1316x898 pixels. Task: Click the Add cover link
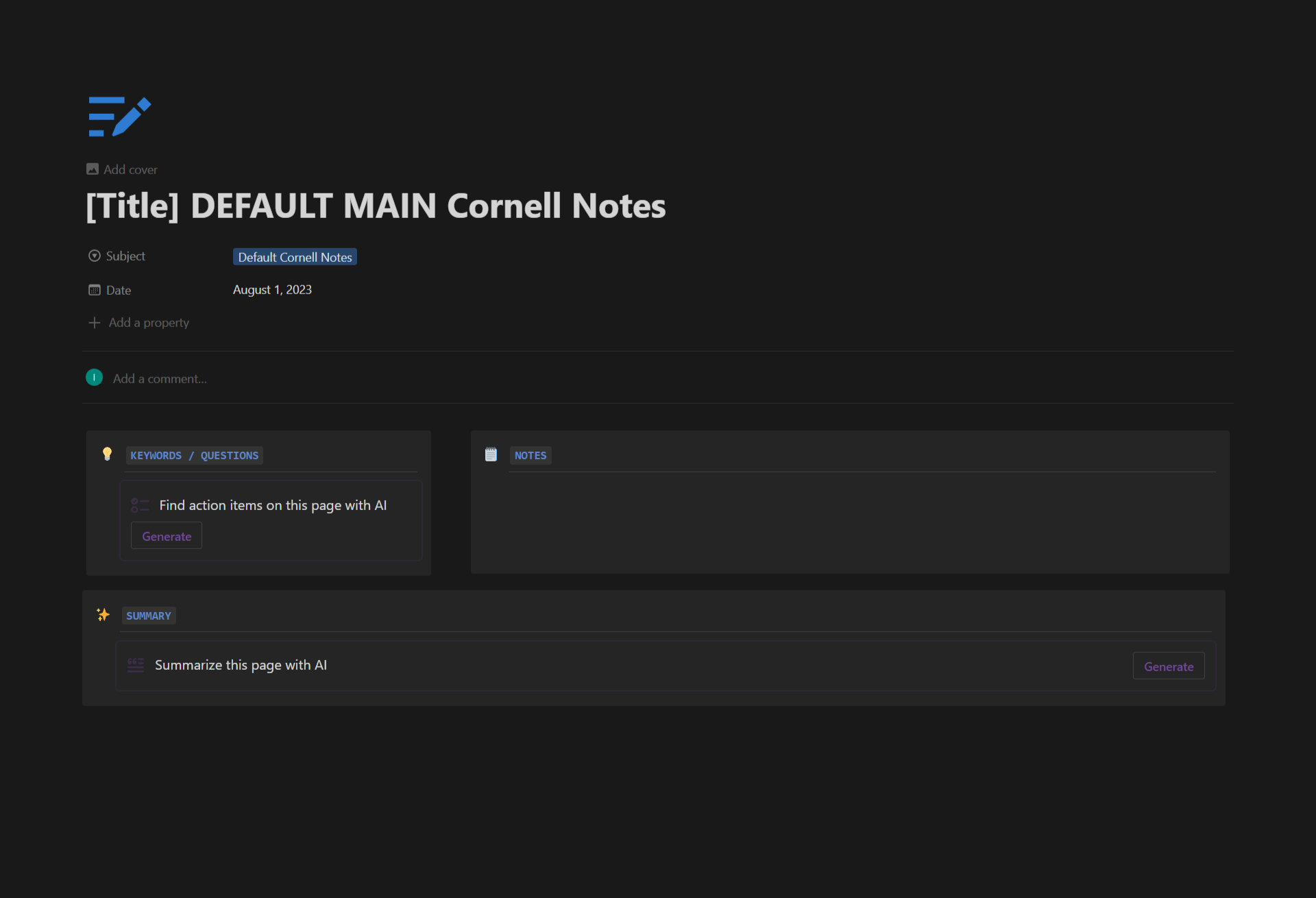130,169
